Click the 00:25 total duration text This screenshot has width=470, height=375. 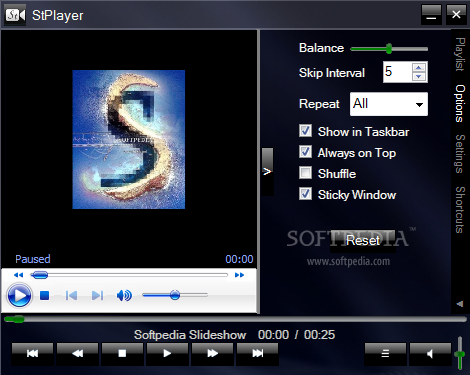click(x=319, y=335)
